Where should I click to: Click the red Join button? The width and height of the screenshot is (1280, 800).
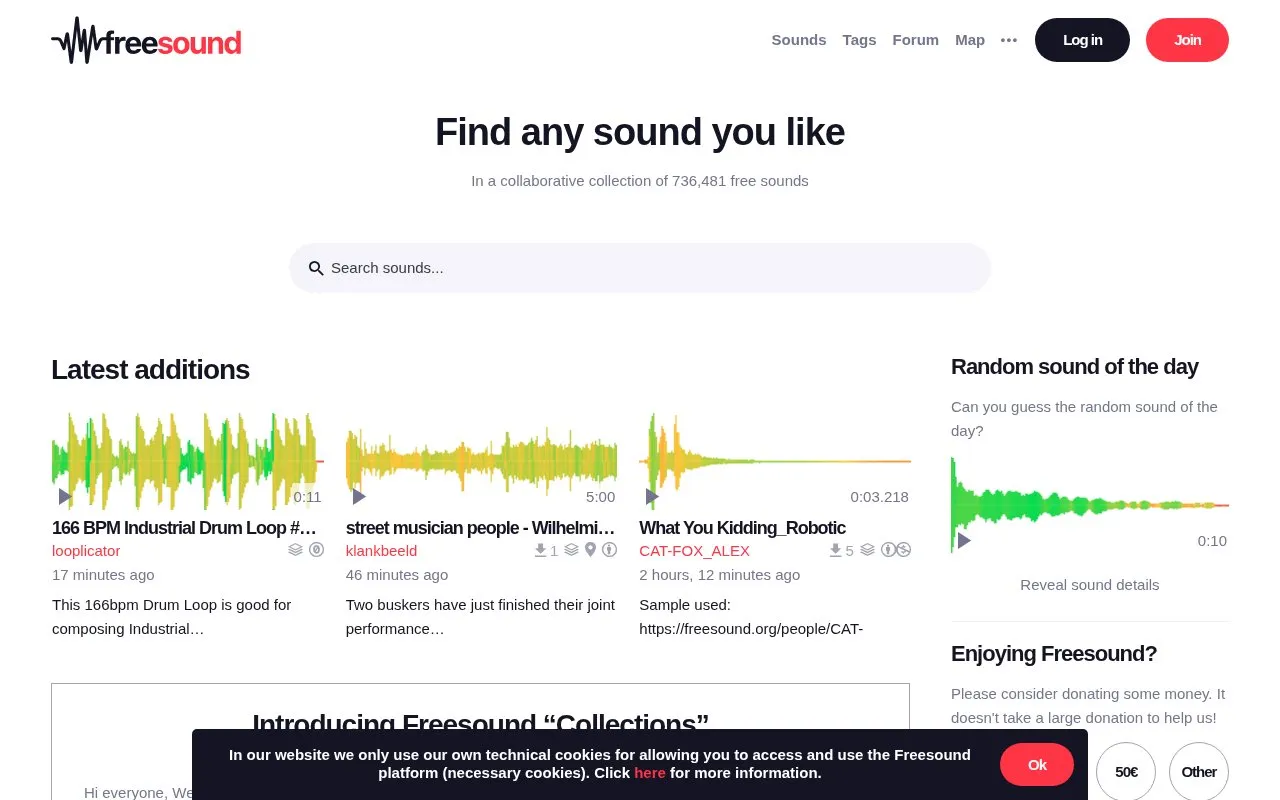1187,40
